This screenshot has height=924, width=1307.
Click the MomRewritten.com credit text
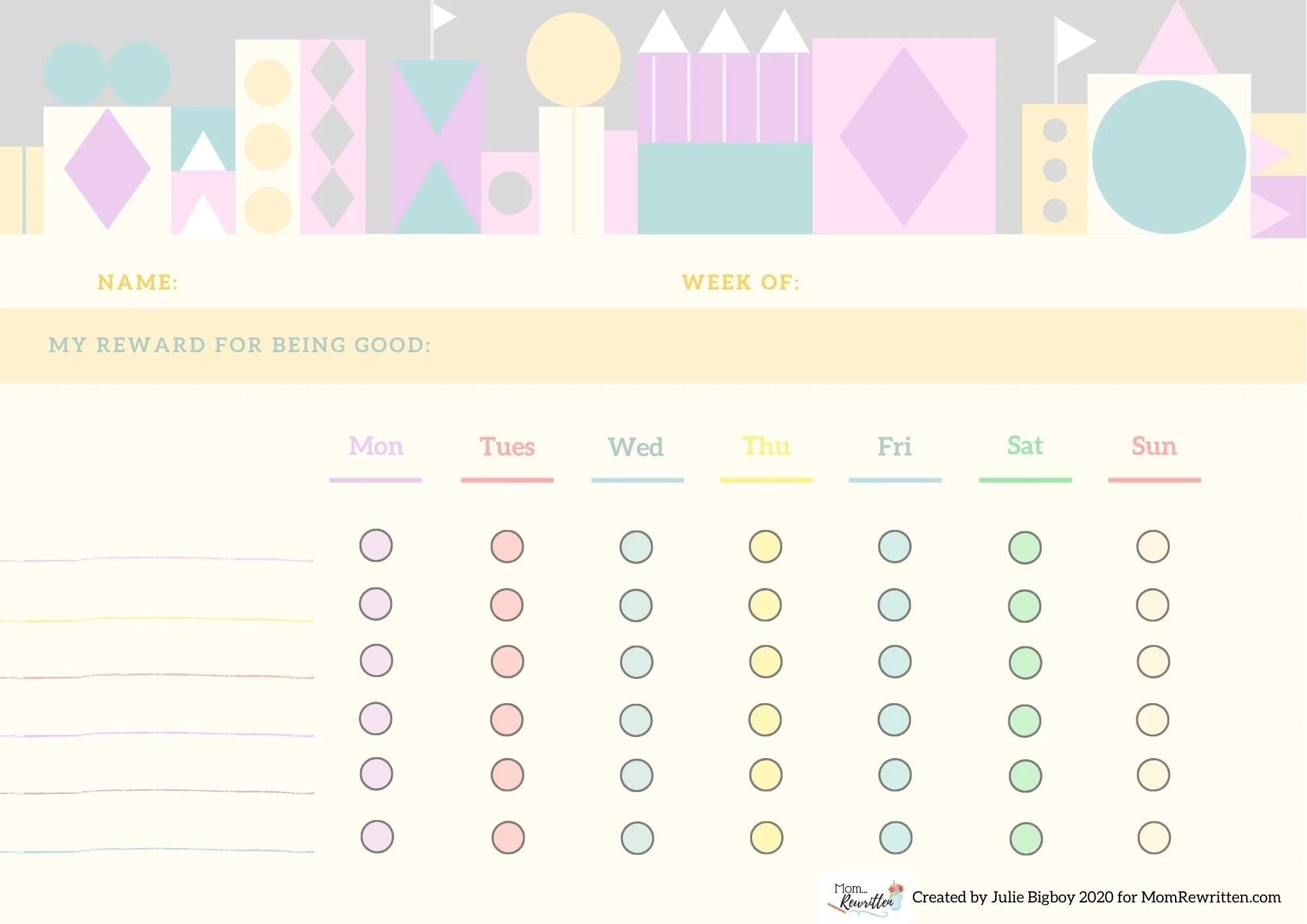pyautogui.click(x=1096, y=897)
